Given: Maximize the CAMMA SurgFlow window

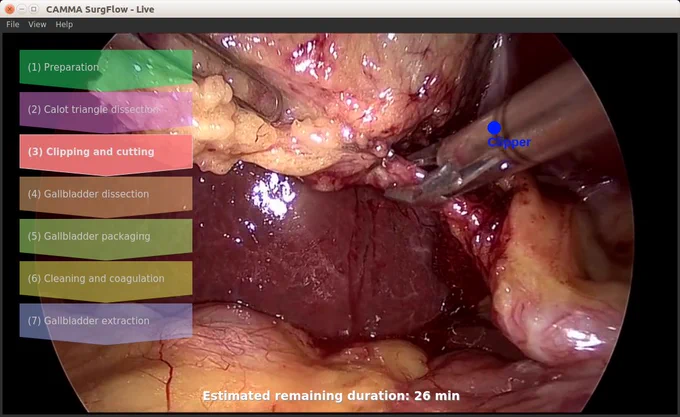Looking at the screenshot, I should 34,9.
